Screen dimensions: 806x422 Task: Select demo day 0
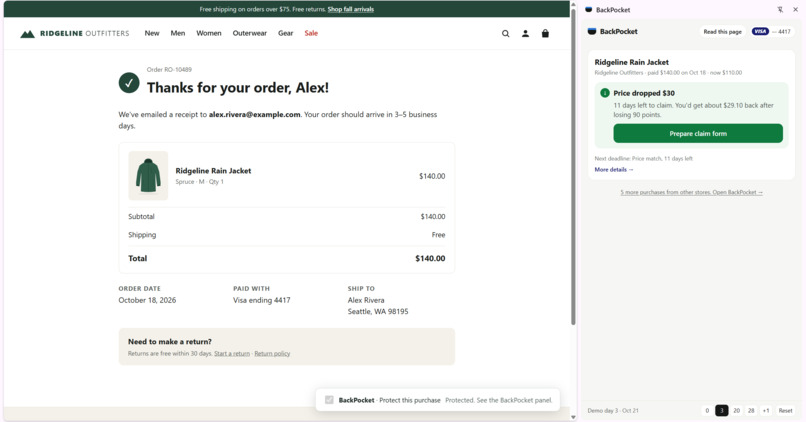[x=707, y=411]
